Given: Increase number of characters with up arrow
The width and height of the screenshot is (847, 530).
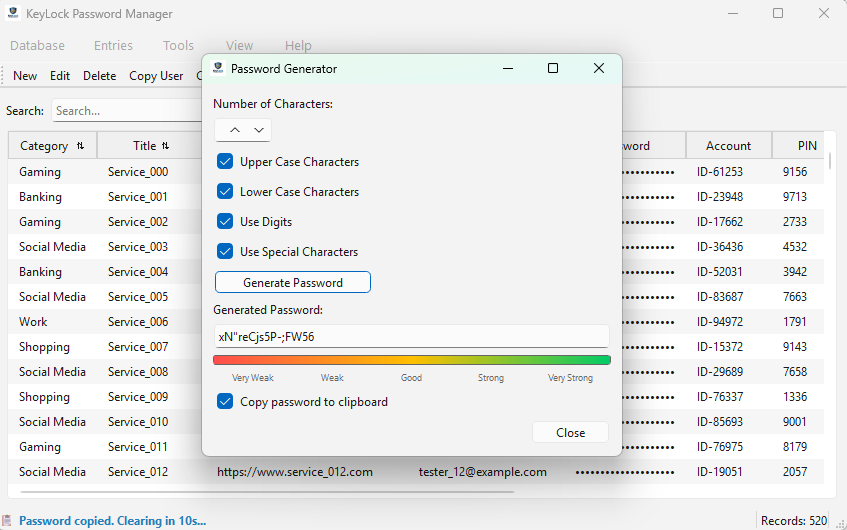Looking at the screenshot, I should (235, 130).
